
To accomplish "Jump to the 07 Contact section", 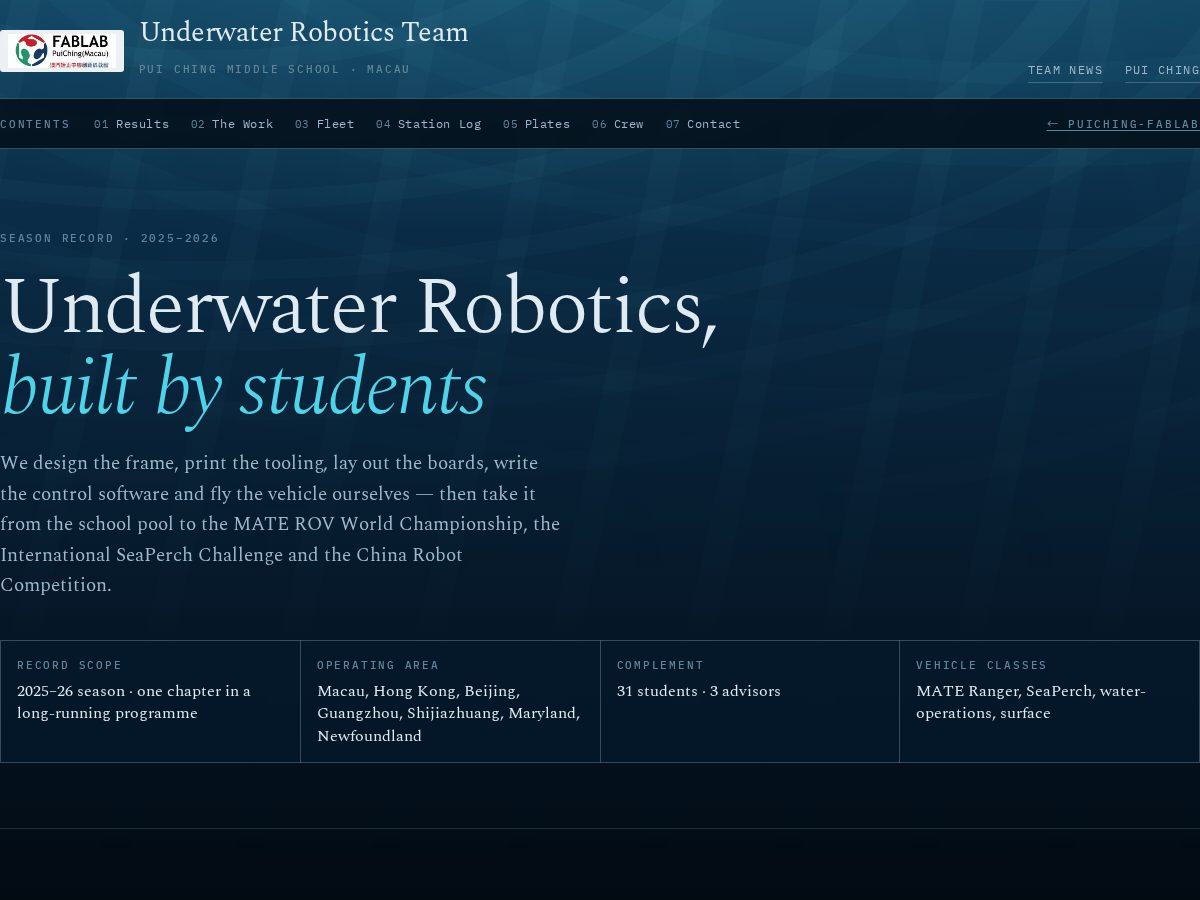I will (x=703, y=124).
